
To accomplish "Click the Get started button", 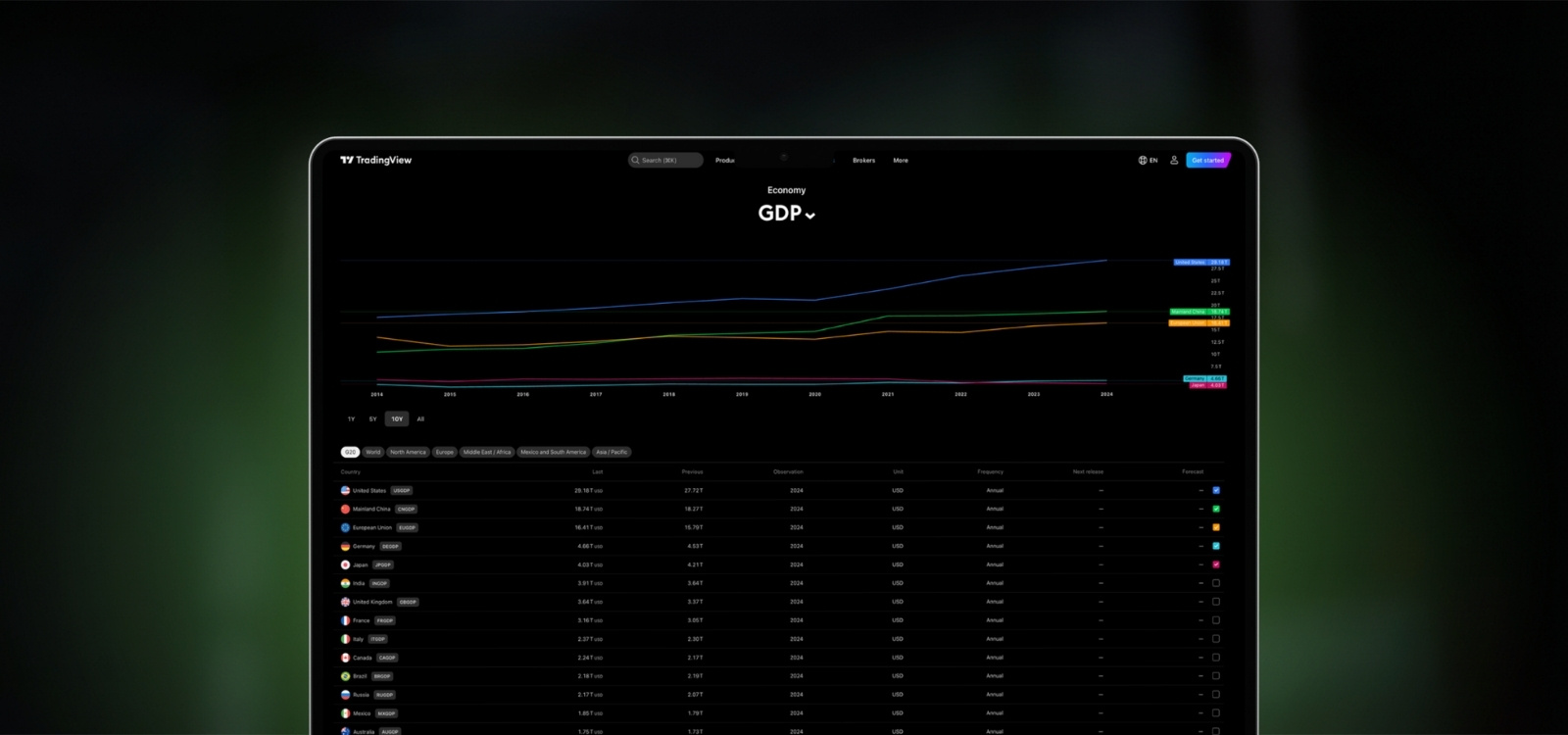I will [x=1207, y=160].
